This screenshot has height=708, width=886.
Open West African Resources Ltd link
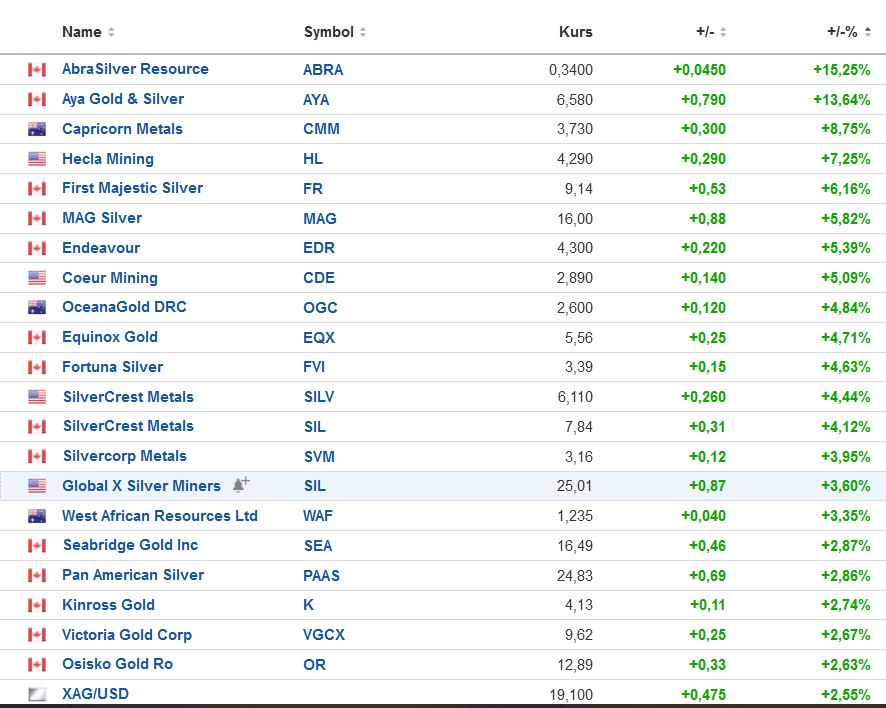click(159, 516)
